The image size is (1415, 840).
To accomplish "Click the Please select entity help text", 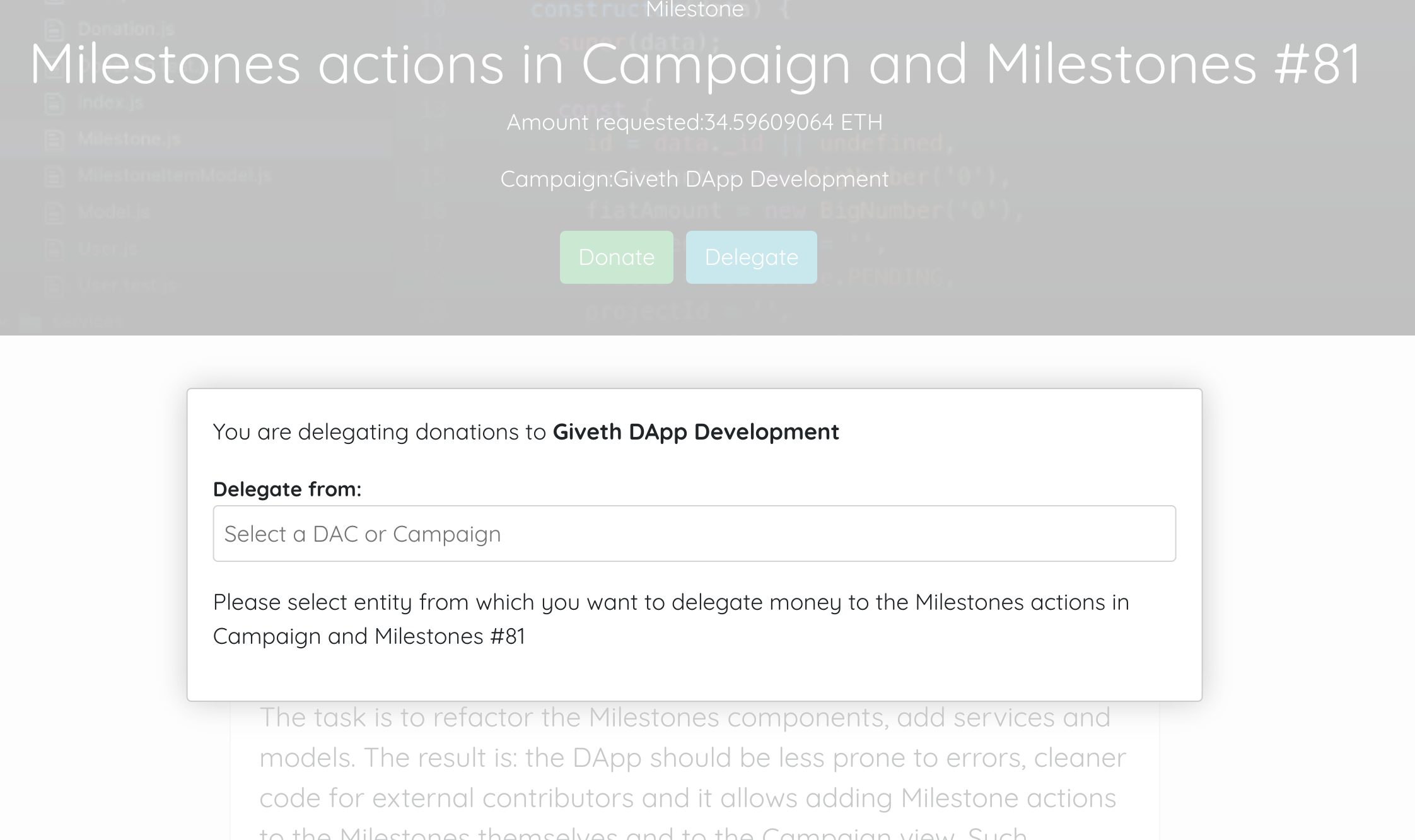I will click(x=671, y=619).
